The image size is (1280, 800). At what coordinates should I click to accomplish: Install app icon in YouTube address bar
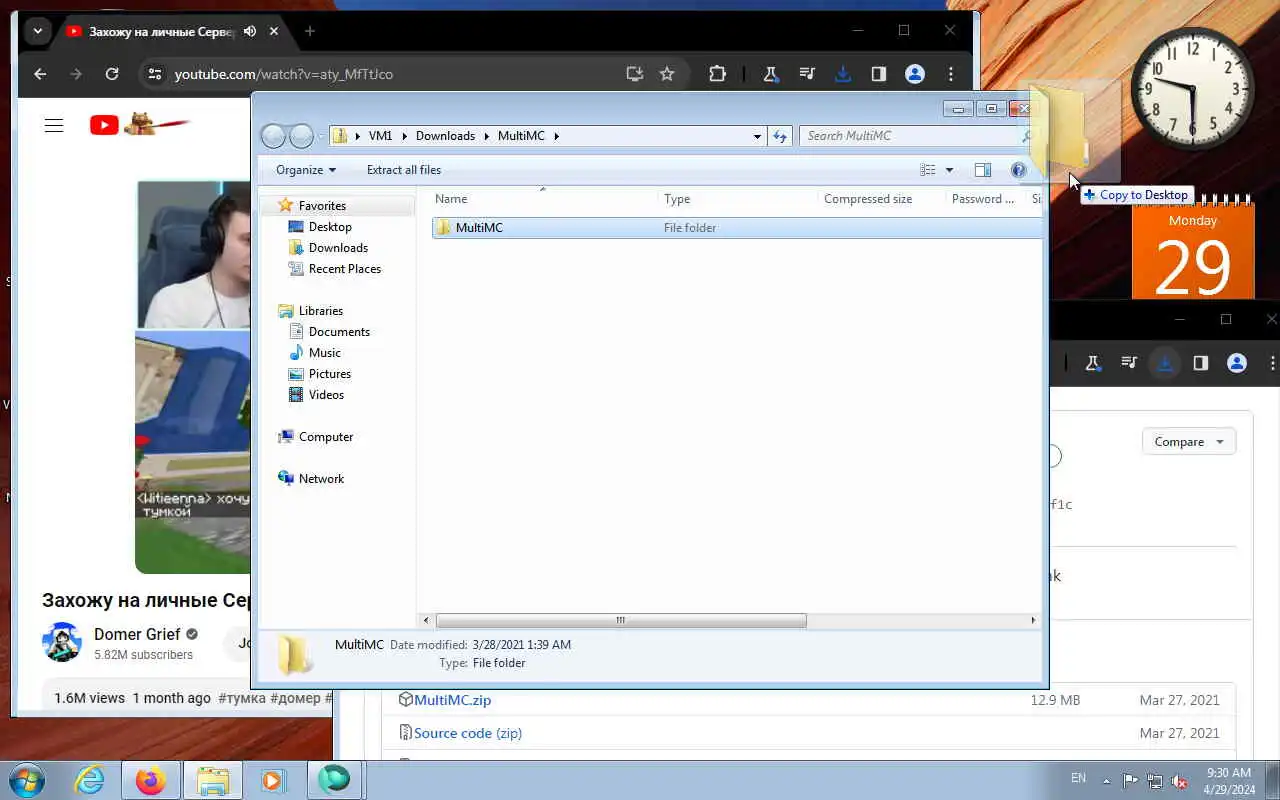pyautogui.click(x=634, y=74)
